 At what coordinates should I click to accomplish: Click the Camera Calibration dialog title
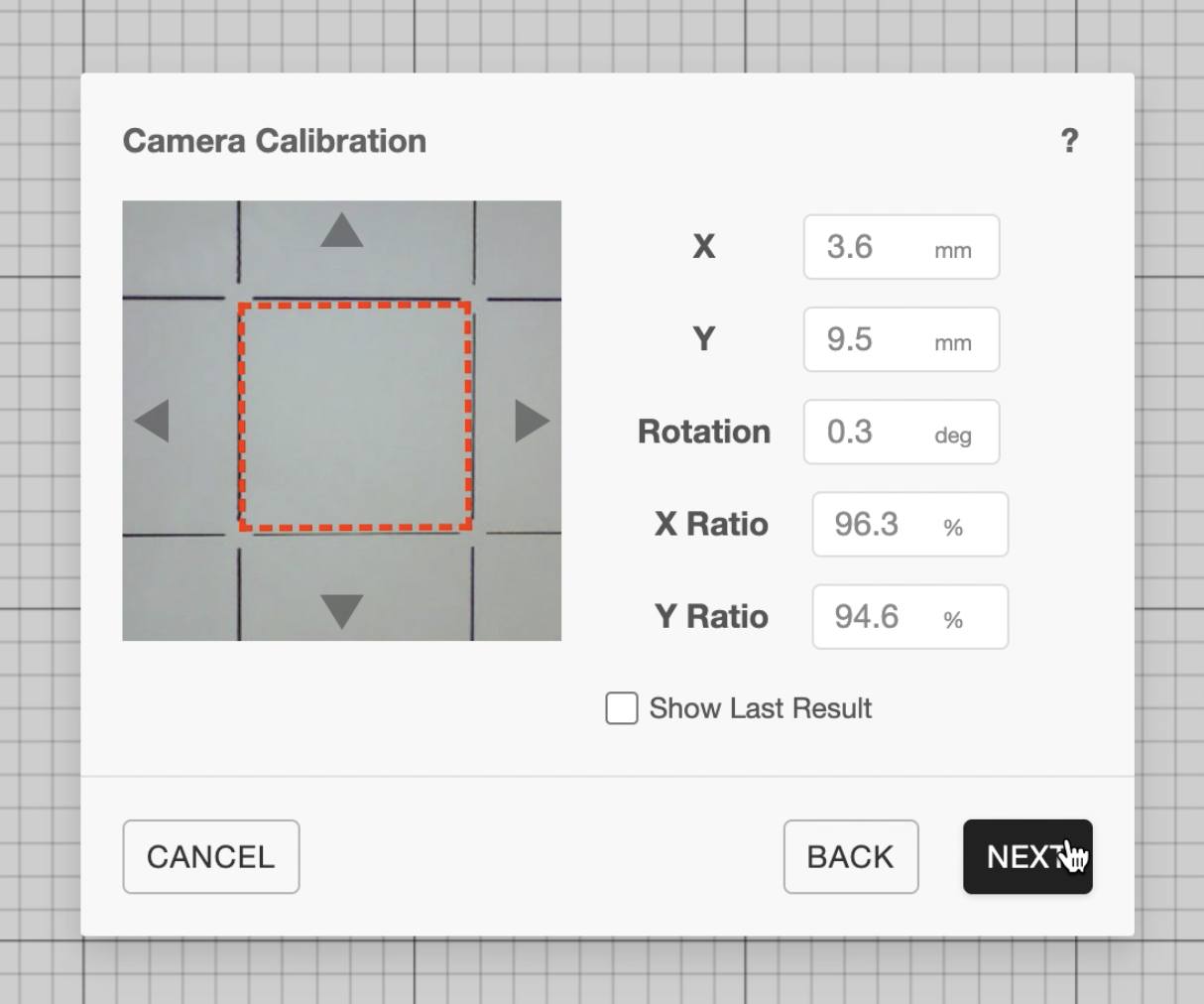275,141
